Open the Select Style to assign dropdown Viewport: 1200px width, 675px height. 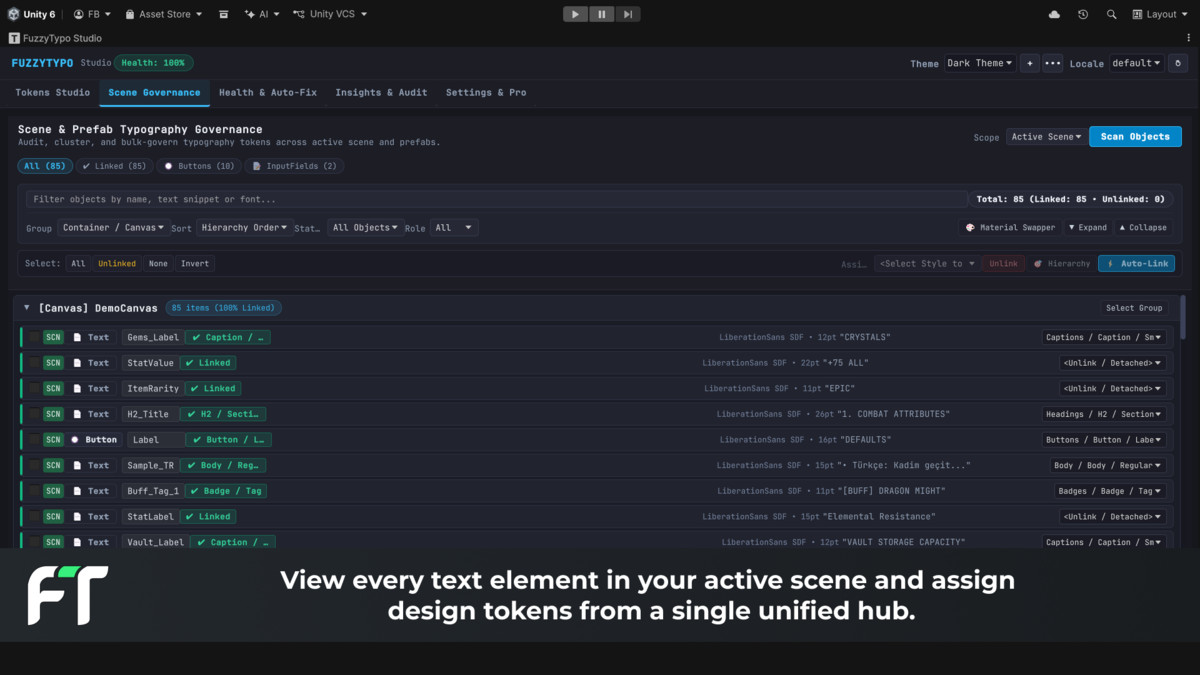click(925, 264)
